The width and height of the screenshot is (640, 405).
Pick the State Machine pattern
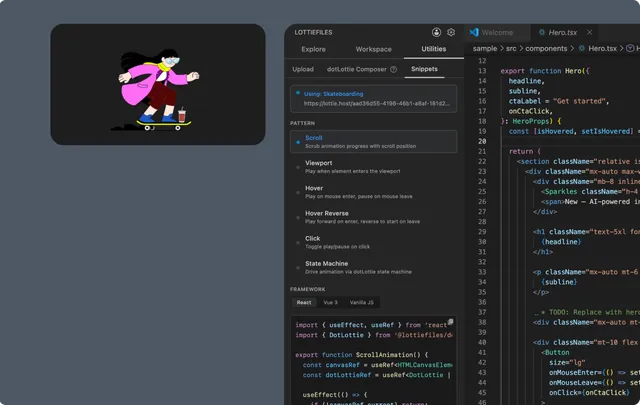(x=373, y=267)
